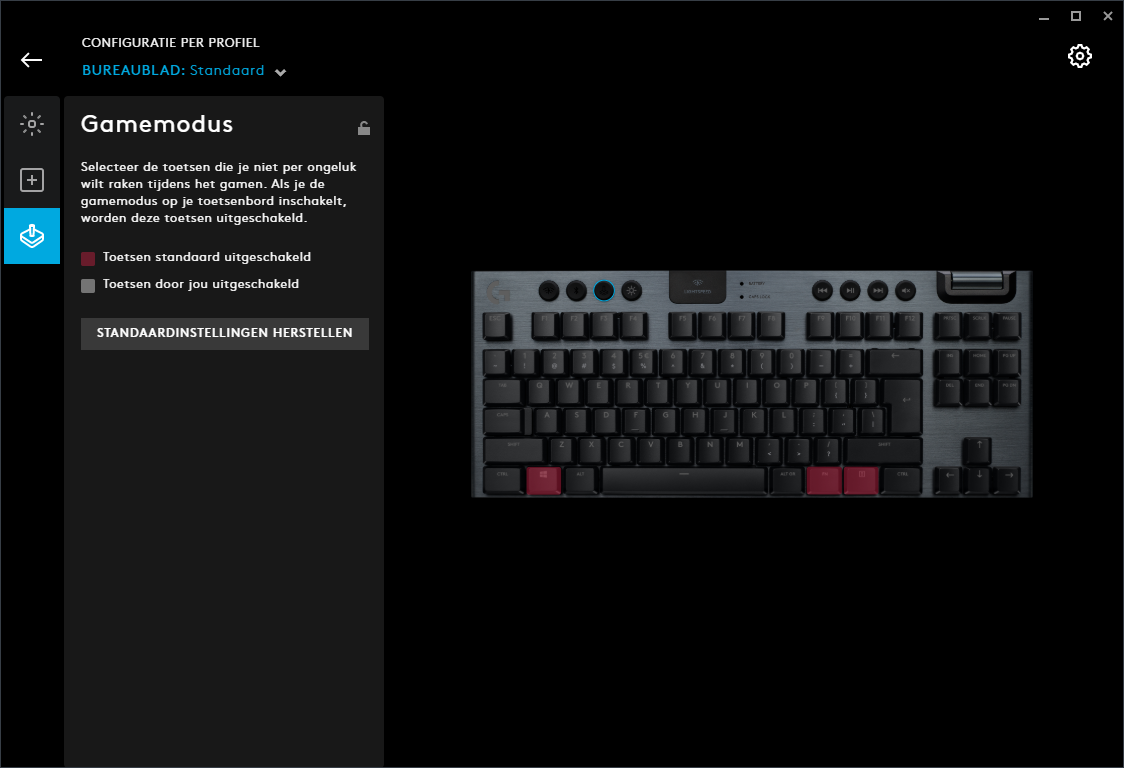1124x768 pixels.
Task: Toggle the red FN key on the keyboard
Action: tap(824, 480)
